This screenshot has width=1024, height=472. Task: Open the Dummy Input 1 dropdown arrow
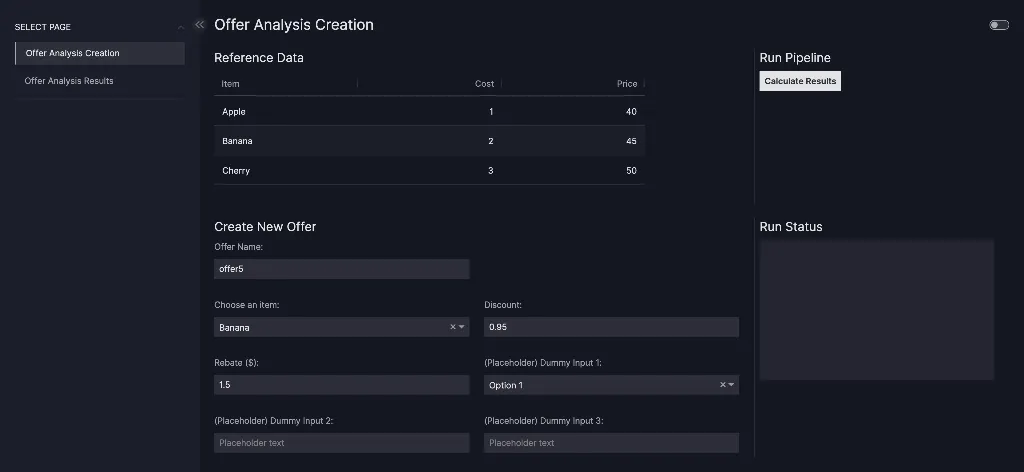click(x=732, y=385)
